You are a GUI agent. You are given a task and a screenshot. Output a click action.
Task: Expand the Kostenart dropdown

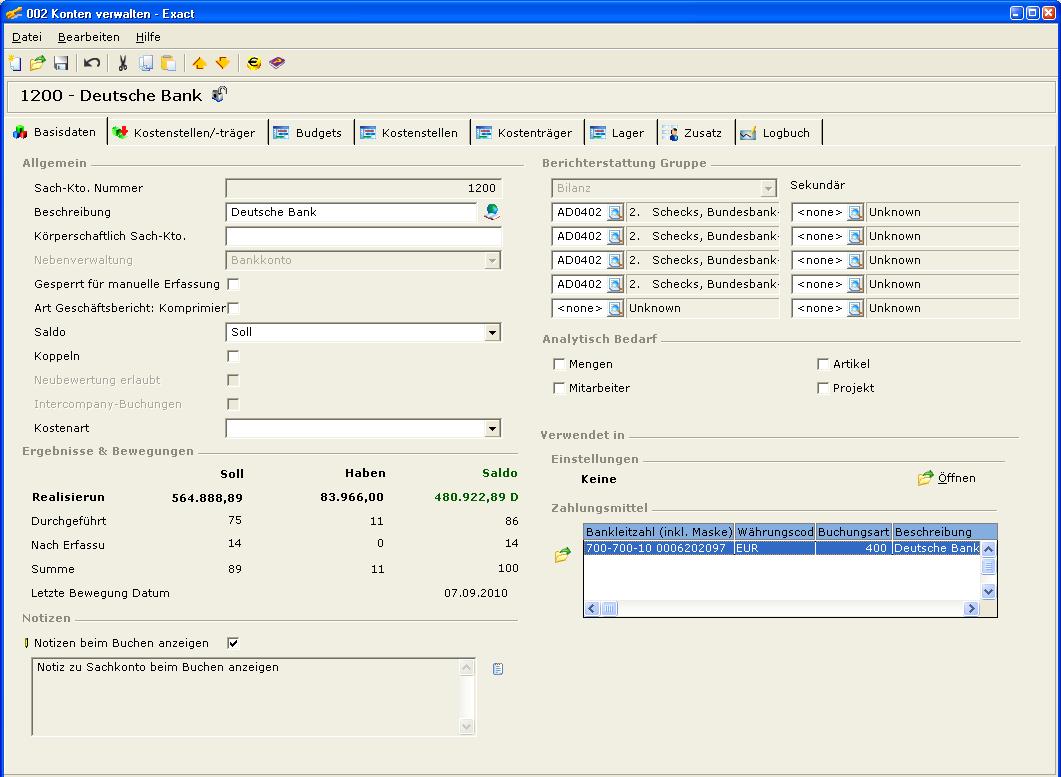(492, 428)
